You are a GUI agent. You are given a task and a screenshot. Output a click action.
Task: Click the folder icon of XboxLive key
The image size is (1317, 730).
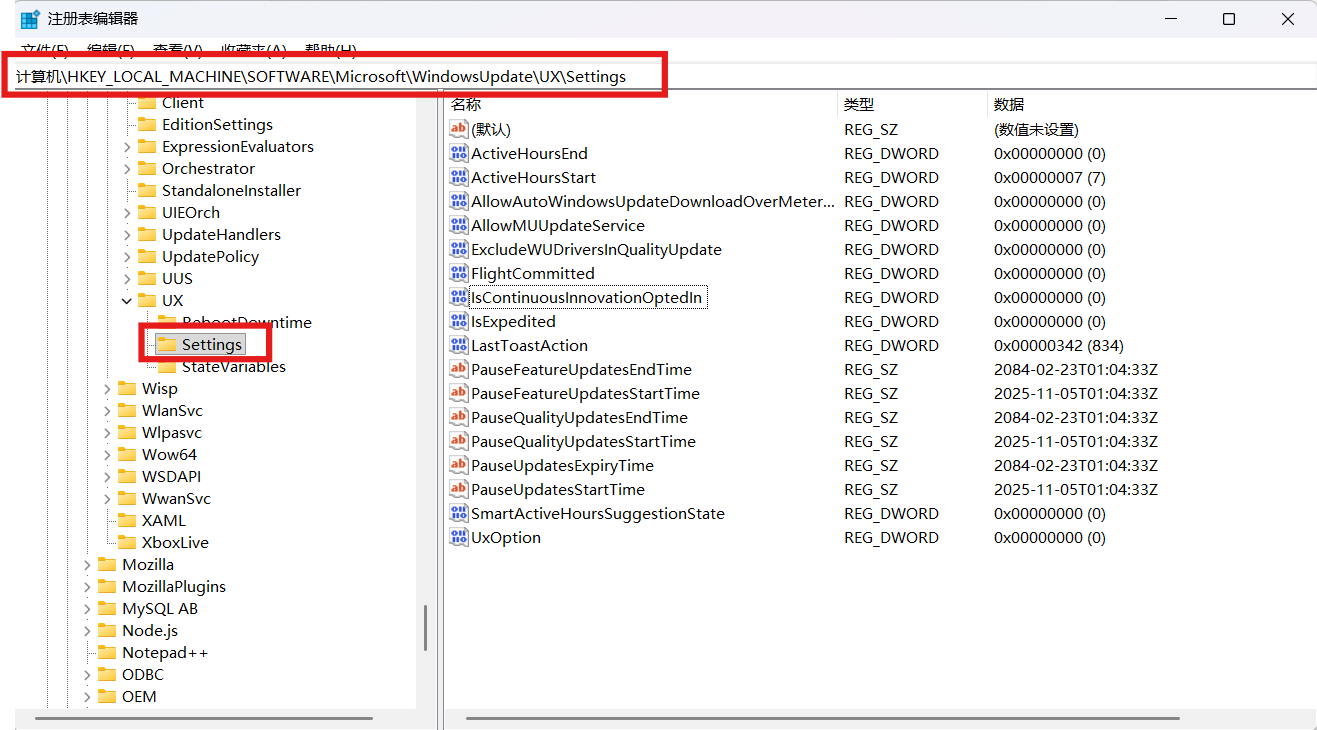tap(127, 542)
